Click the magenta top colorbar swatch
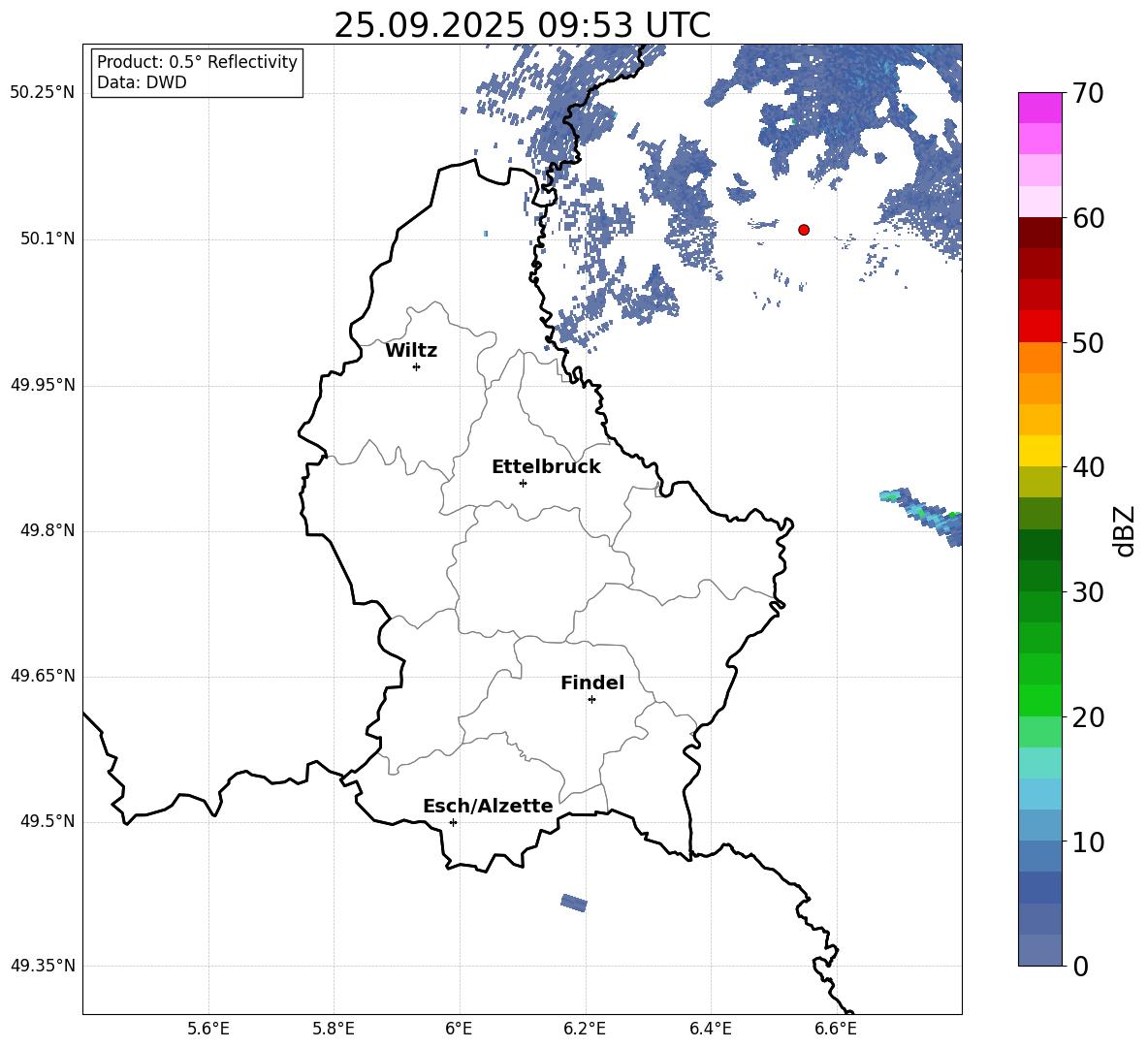The image size is (1148, 1048). click(x=1040, y=108)
